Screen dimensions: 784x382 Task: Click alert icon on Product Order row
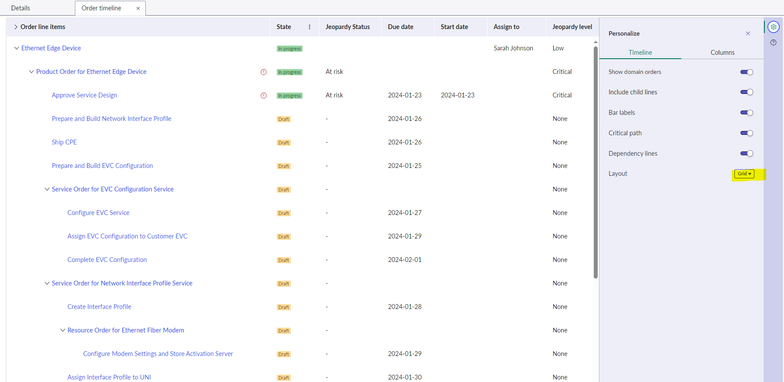coord(264,72)
